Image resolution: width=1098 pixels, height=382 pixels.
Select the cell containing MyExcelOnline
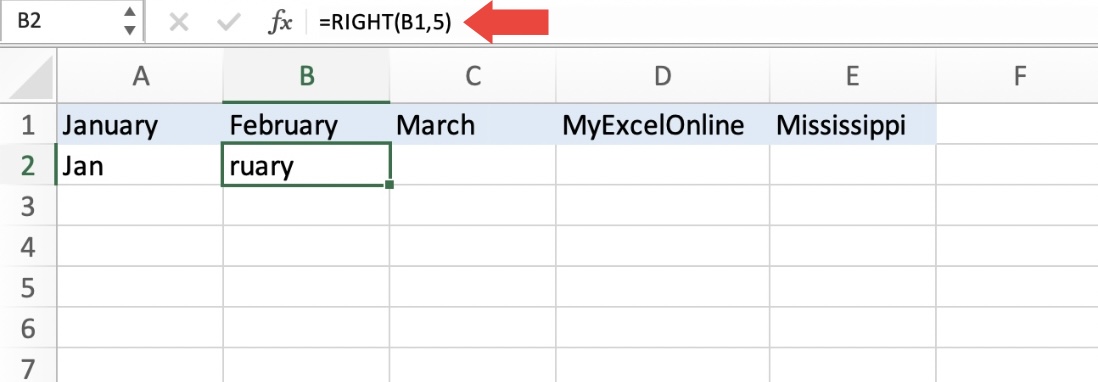click(x=662, y=125)
